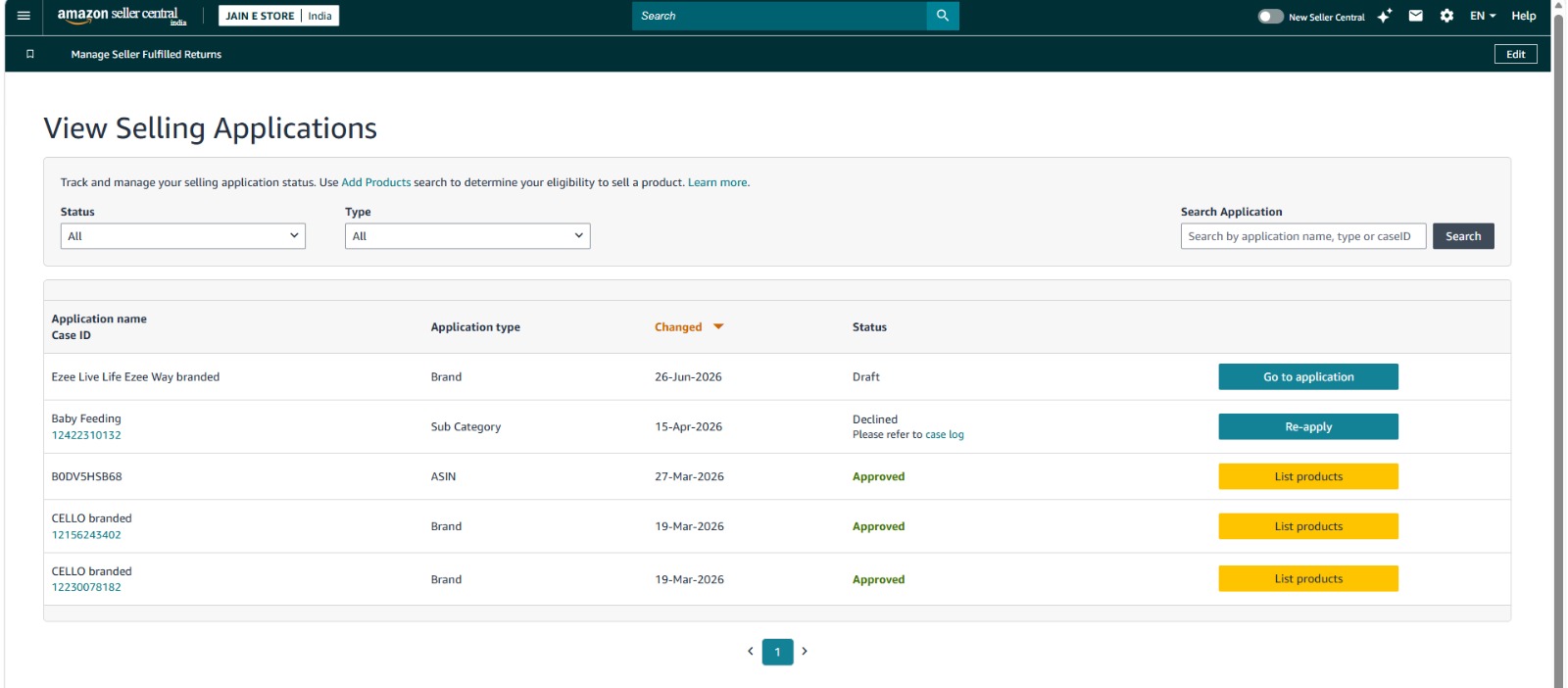Image resolution: width=1568 pixels, height=688 pixels.
Task: Go to next page arrow
Action: [805, 651]
